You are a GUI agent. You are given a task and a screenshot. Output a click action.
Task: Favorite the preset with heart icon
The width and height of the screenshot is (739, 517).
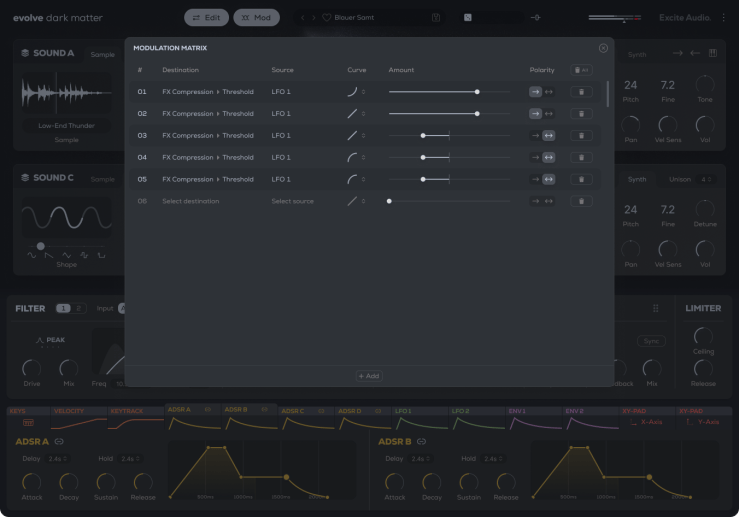point(326,17)
